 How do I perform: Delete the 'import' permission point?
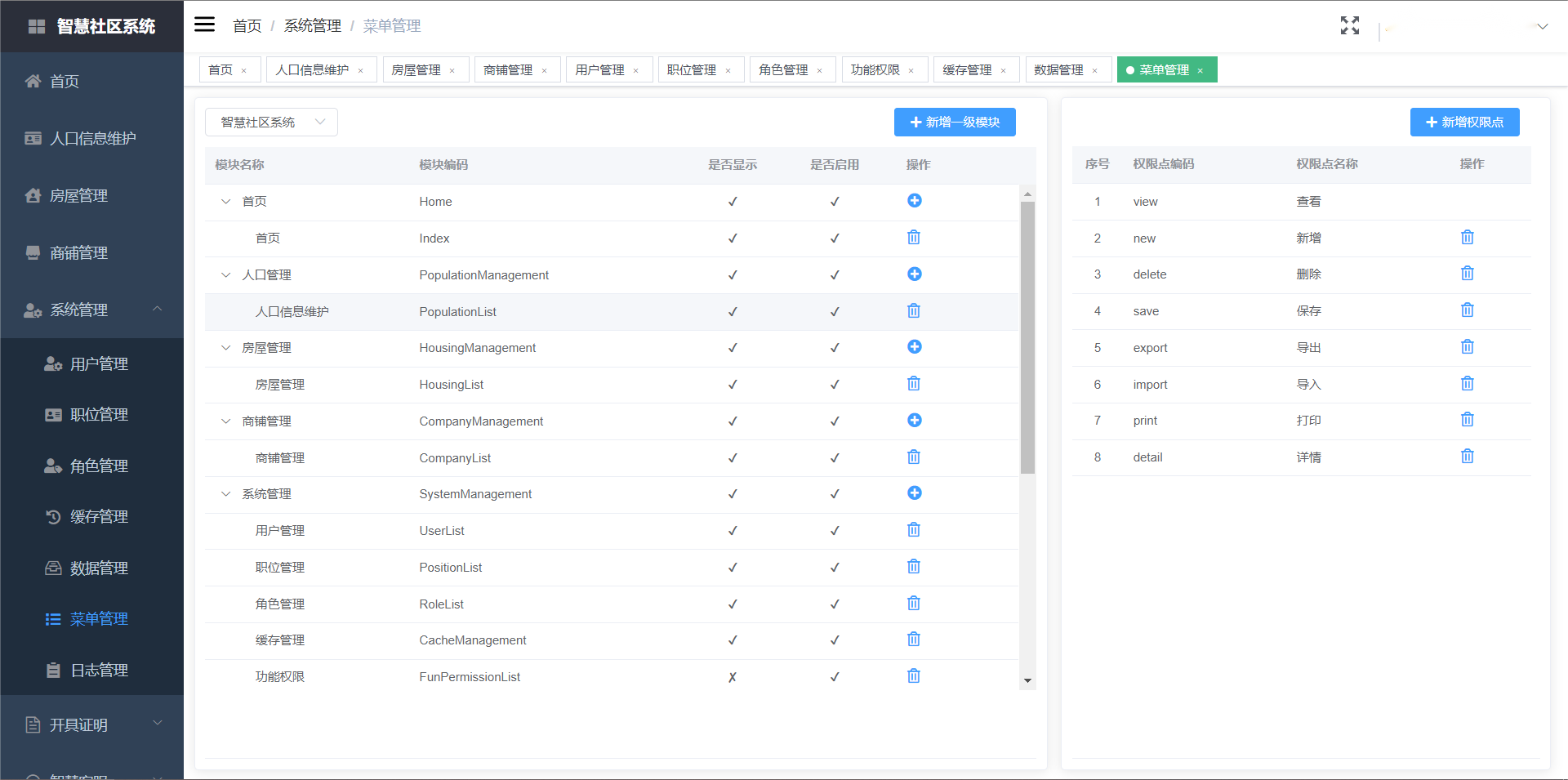[1468, 384]
